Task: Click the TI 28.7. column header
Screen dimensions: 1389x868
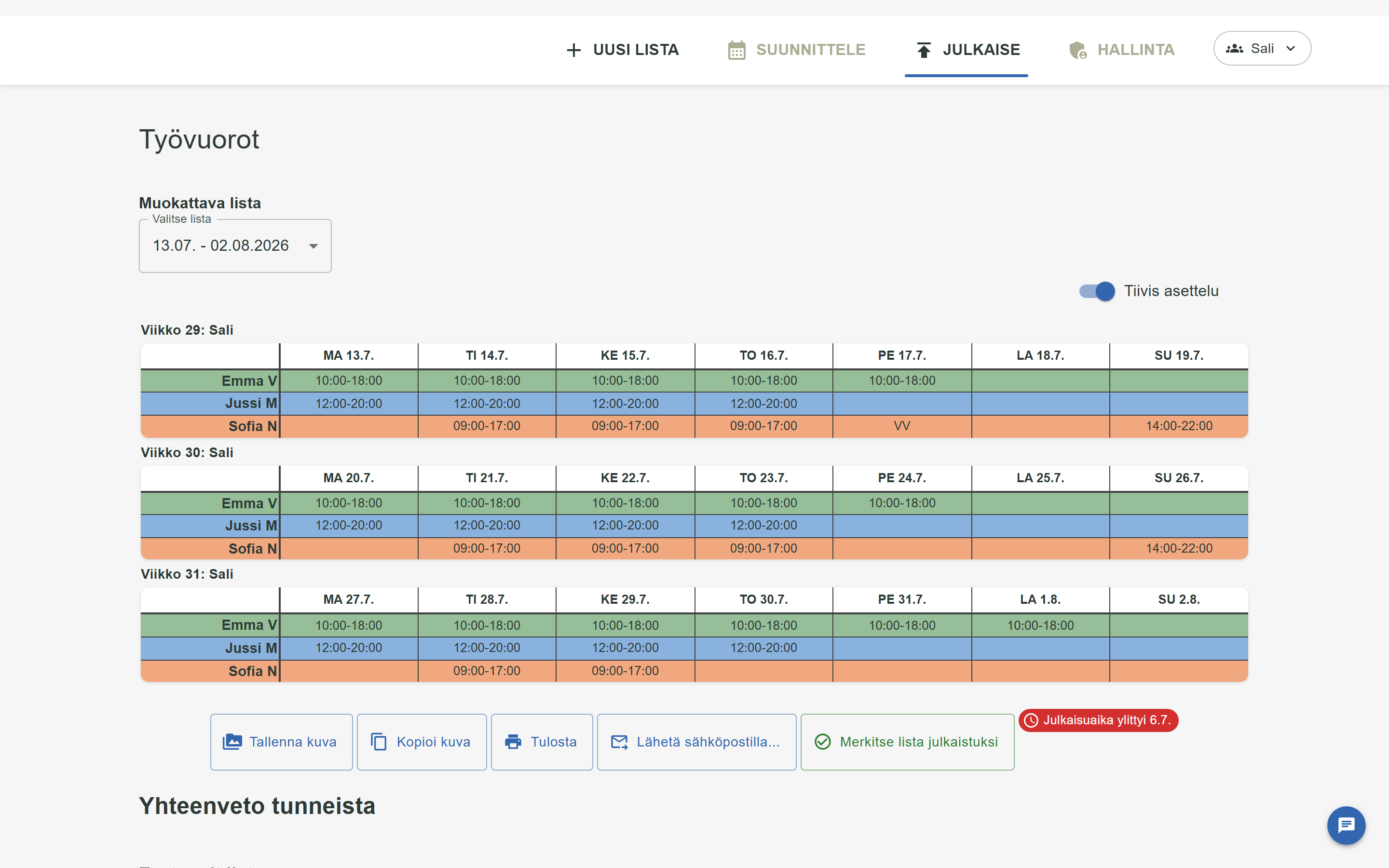Action: 487,599
